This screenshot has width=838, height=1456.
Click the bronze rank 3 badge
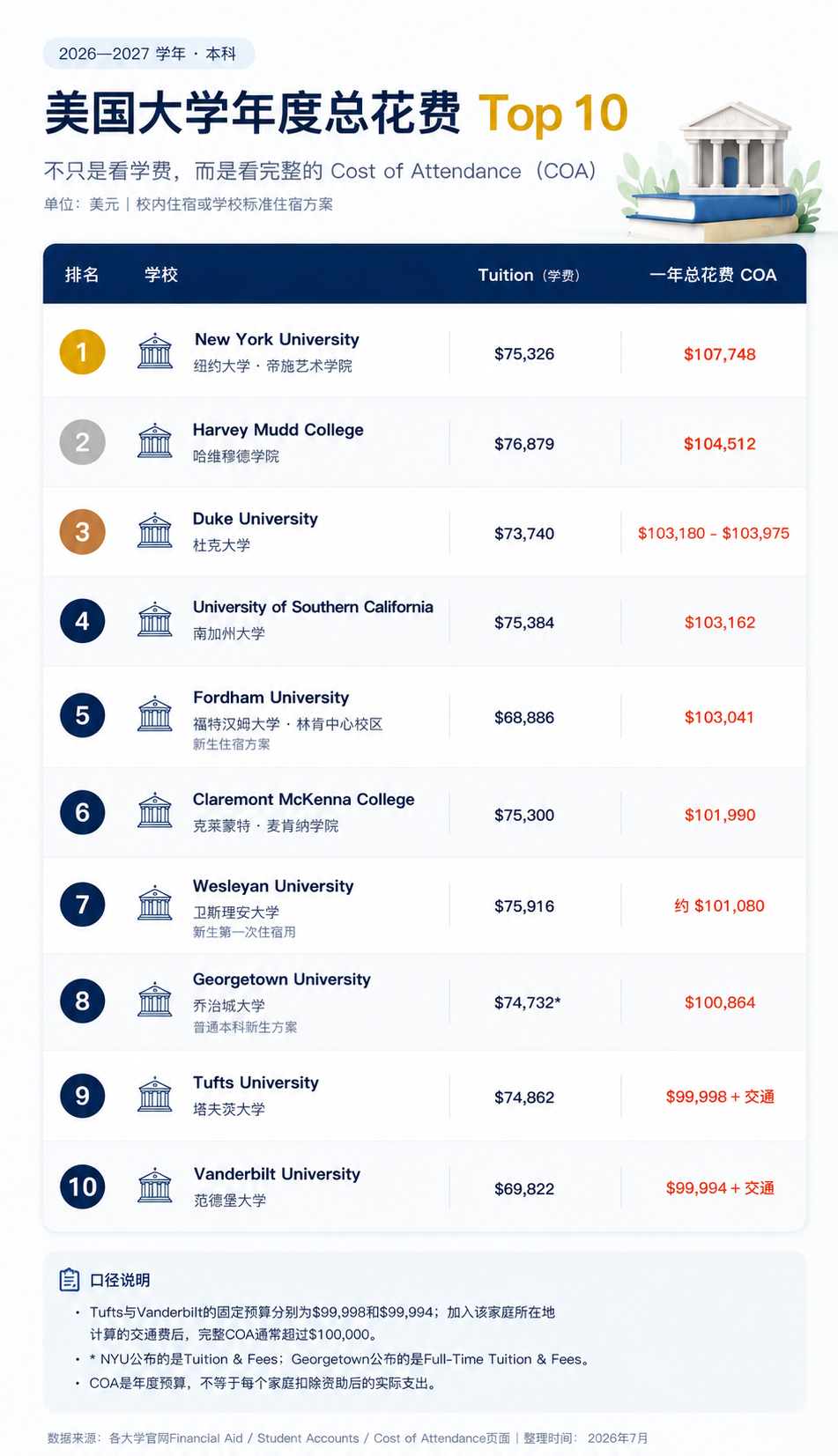[82, 532]
